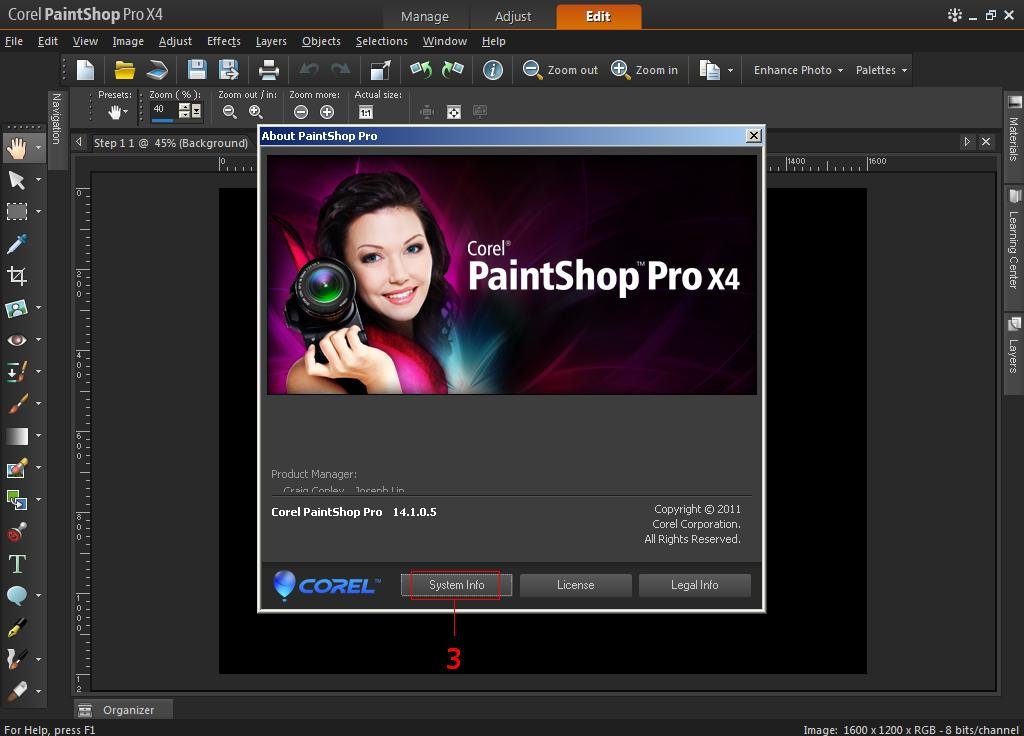Open the License dialog button
This screenshot has width=1024, height=736.
(x=575, y=585)
